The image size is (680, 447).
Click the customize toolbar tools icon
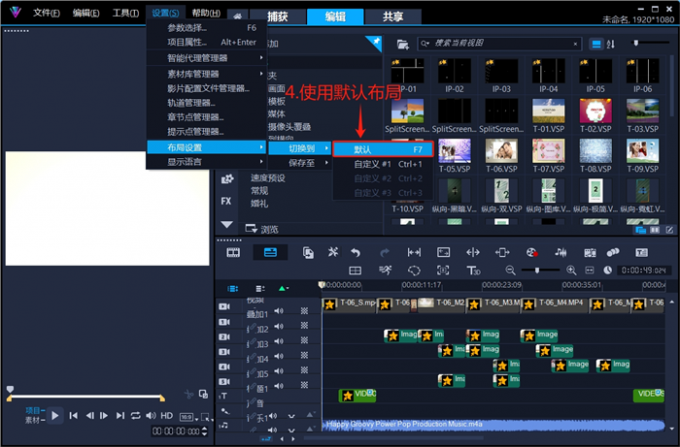[333, 252]
